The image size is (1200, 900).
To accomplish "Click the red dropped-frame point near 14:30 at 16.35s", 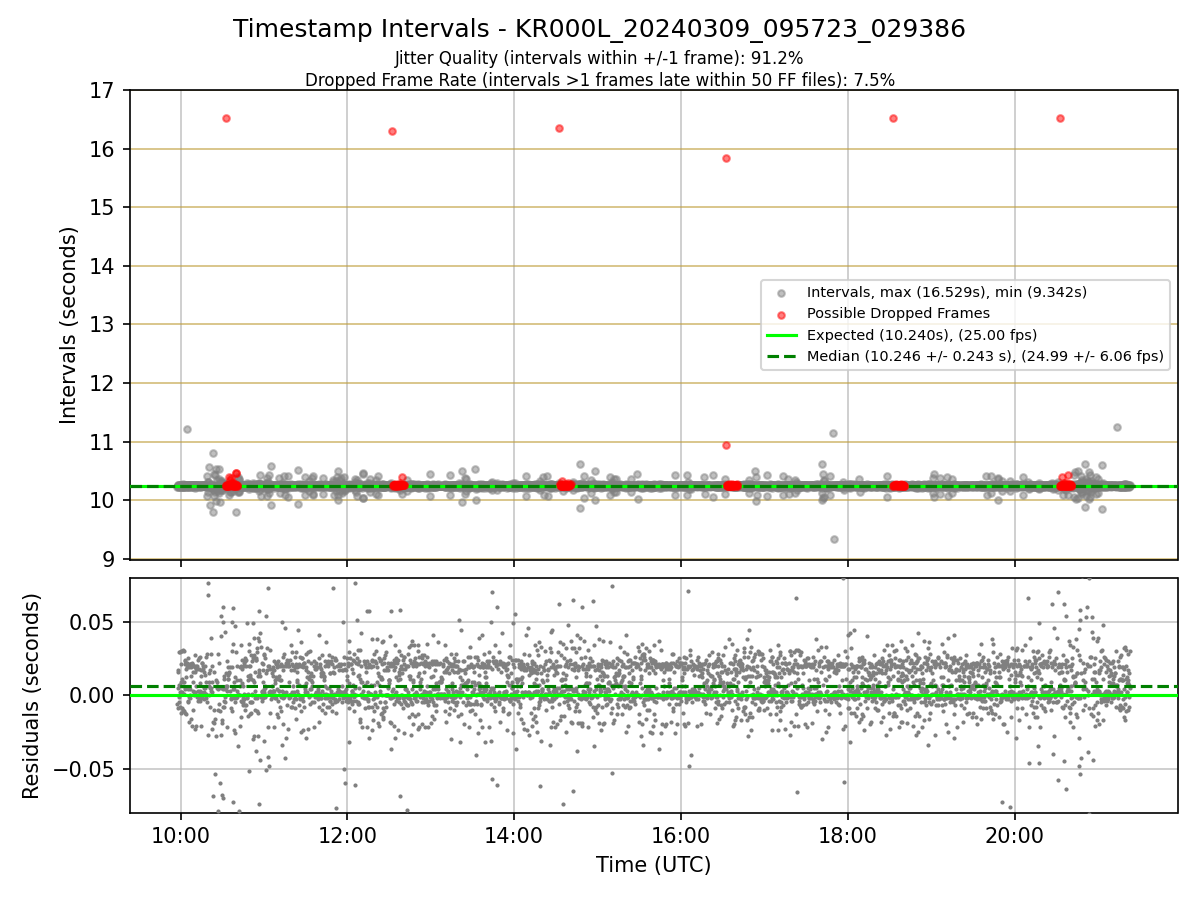I will (x=559, y=128).
